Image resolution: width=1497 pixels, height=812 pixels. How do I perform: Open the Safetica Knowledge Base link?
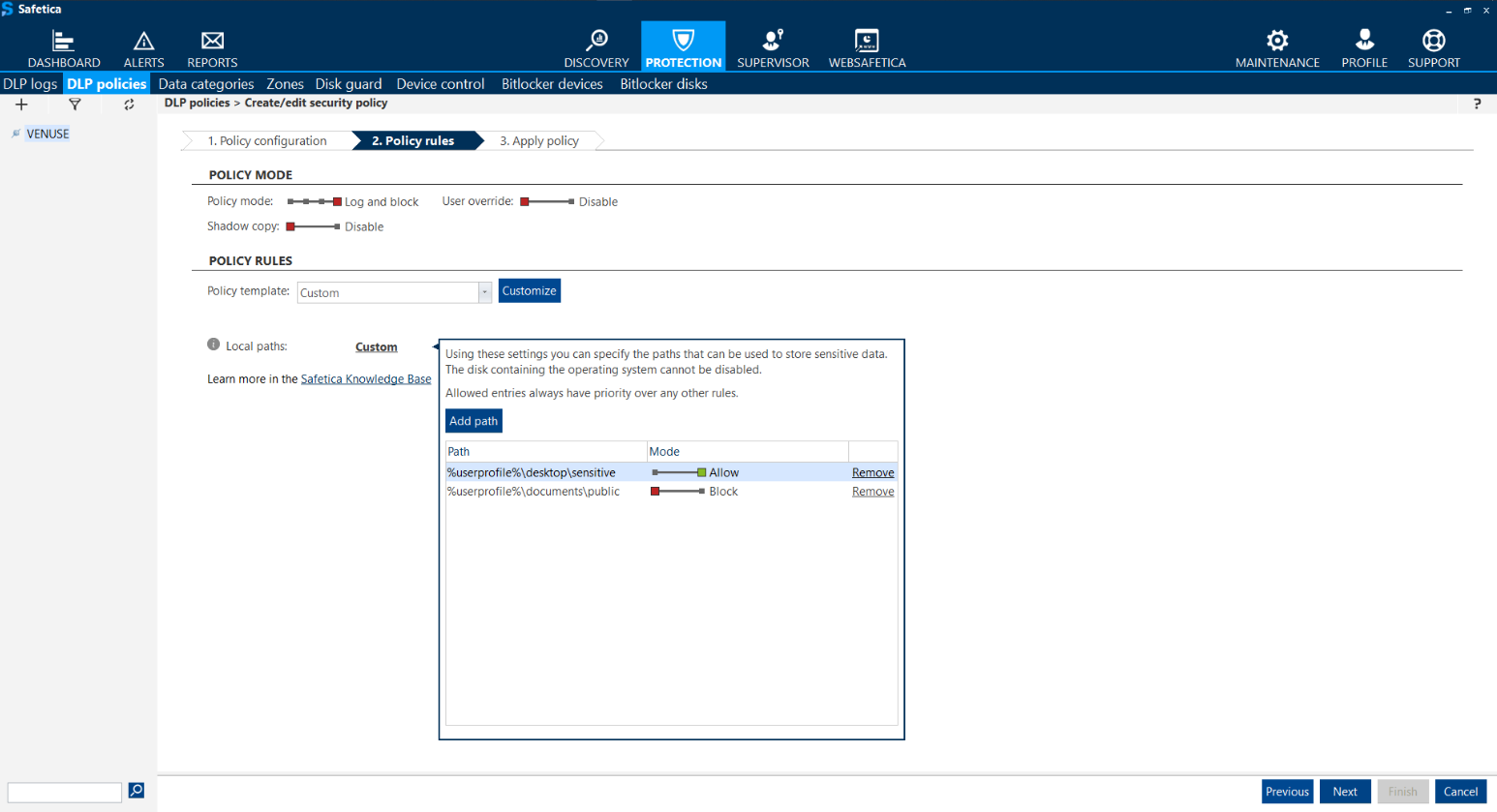coord(366,379)
